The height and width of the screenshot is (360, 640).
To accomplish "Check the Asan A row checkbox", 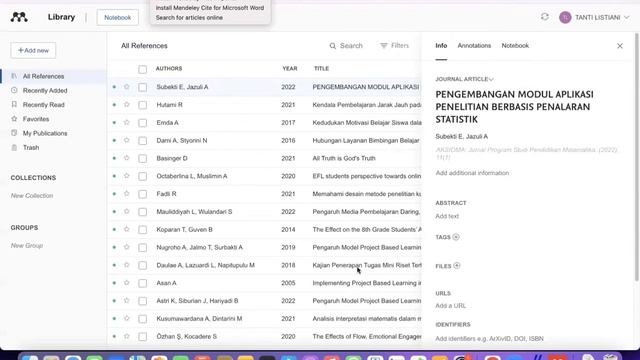I will (x=142, y=283).
